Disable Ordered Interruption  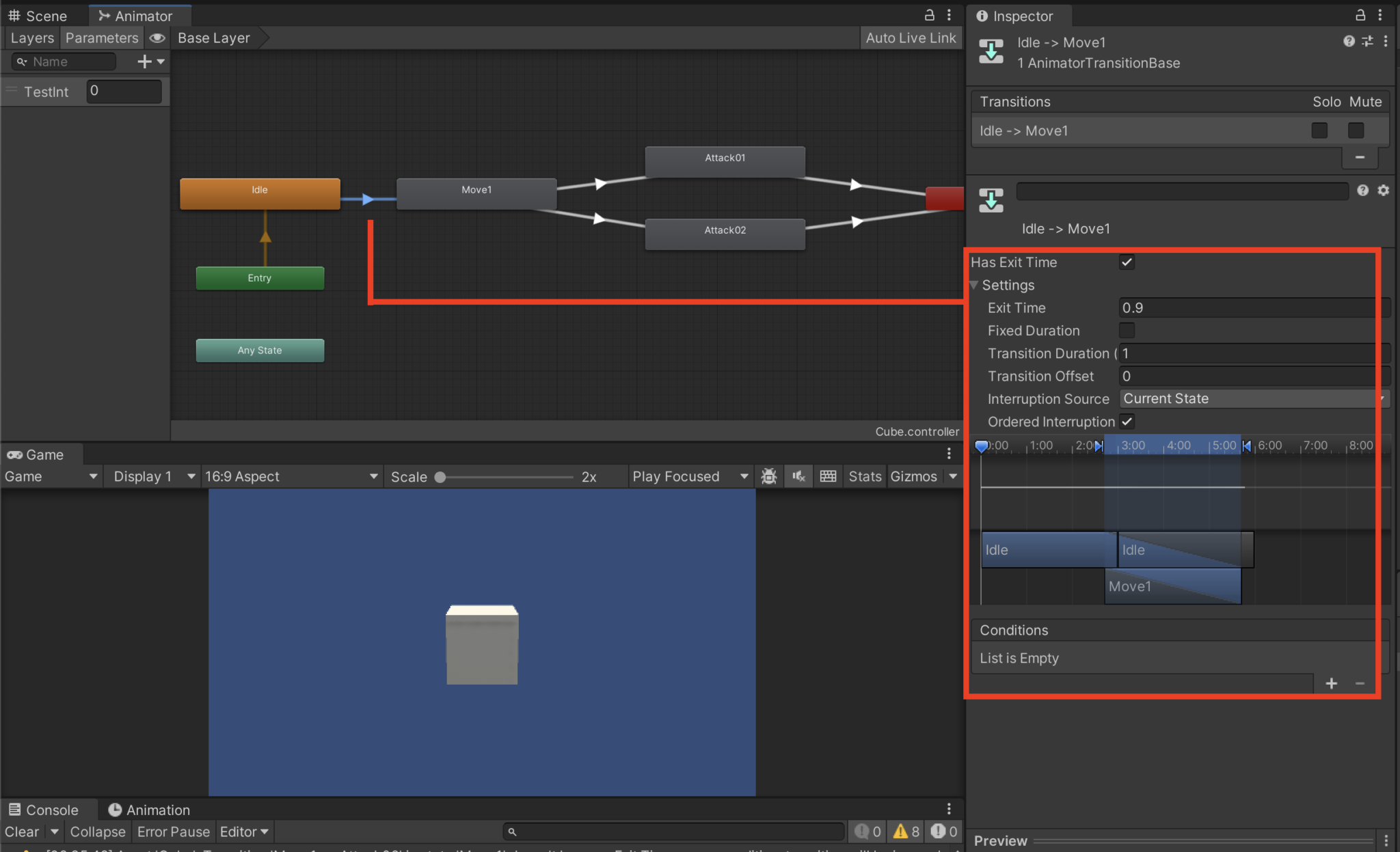1127,422
